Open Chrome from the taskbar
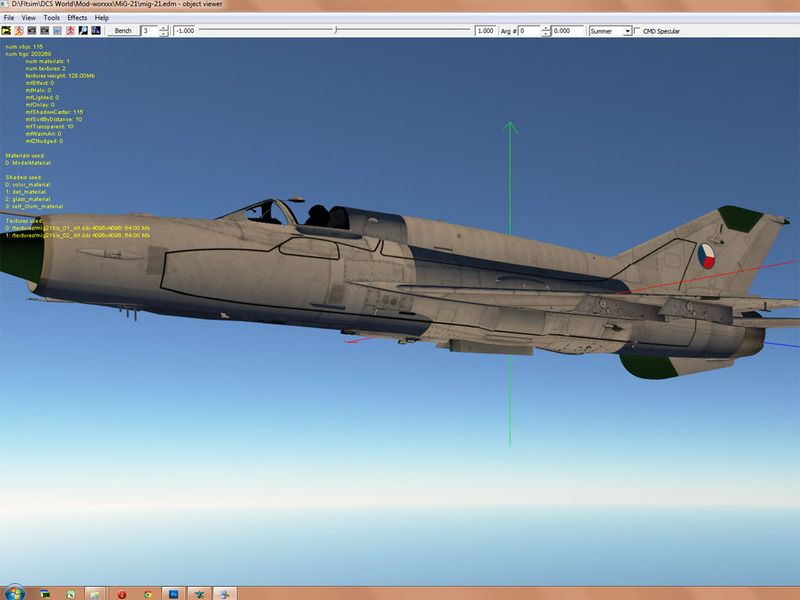This screenshot has height=600, width=800. pos(148,593)
